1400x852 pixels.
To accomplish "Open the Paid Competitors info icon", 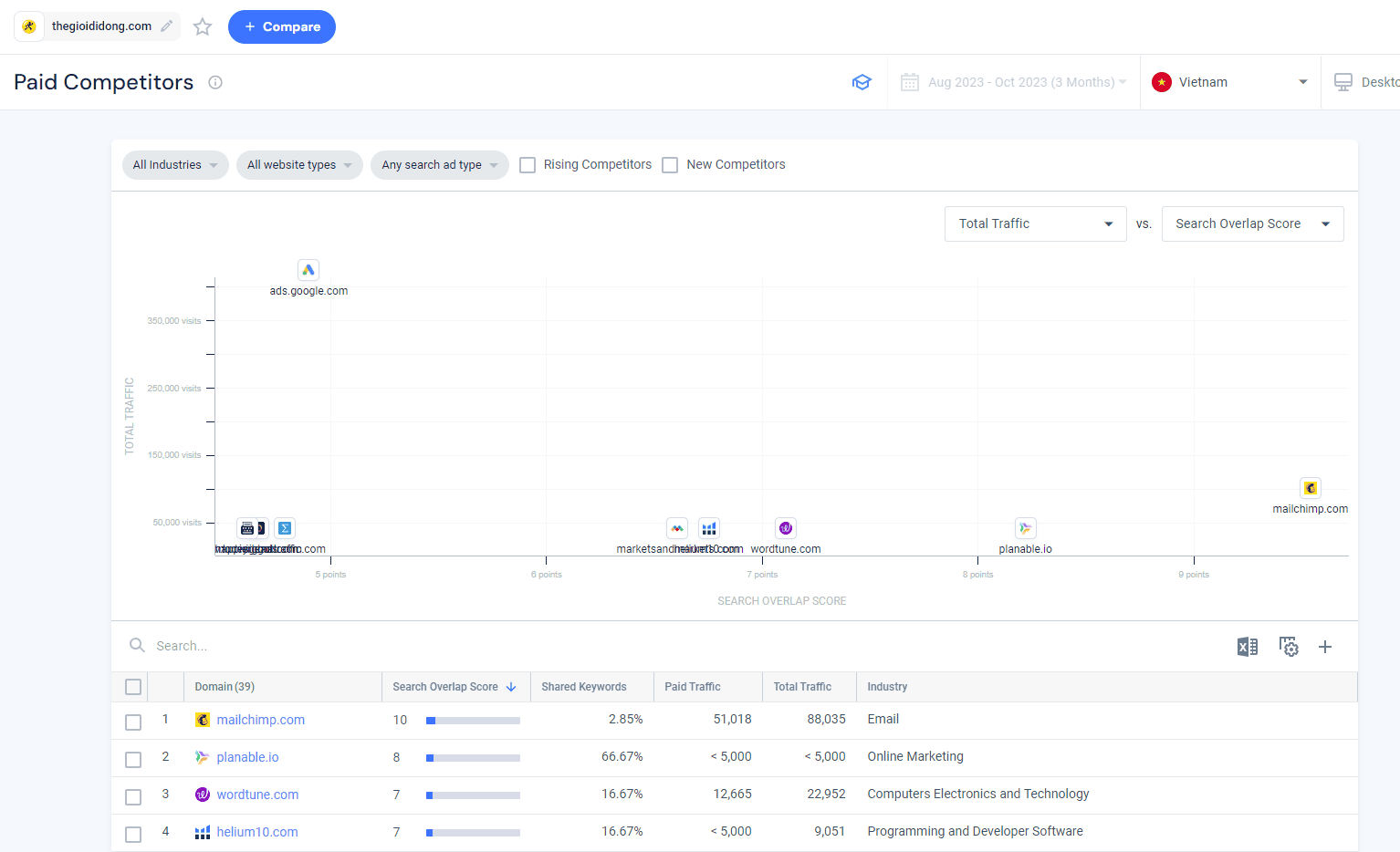I will click(x=215, y=82).
